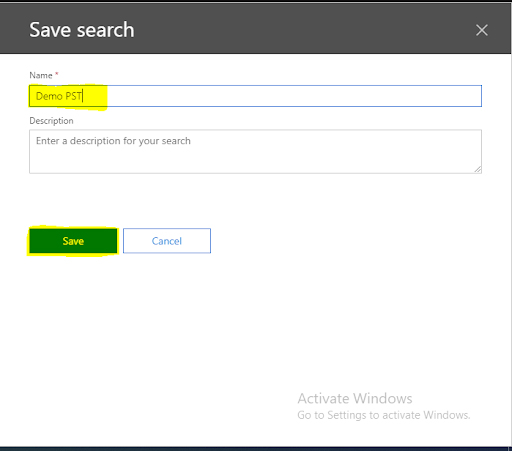
Task: Click the dark gray dialog header bar
Action: pos(255,29)
